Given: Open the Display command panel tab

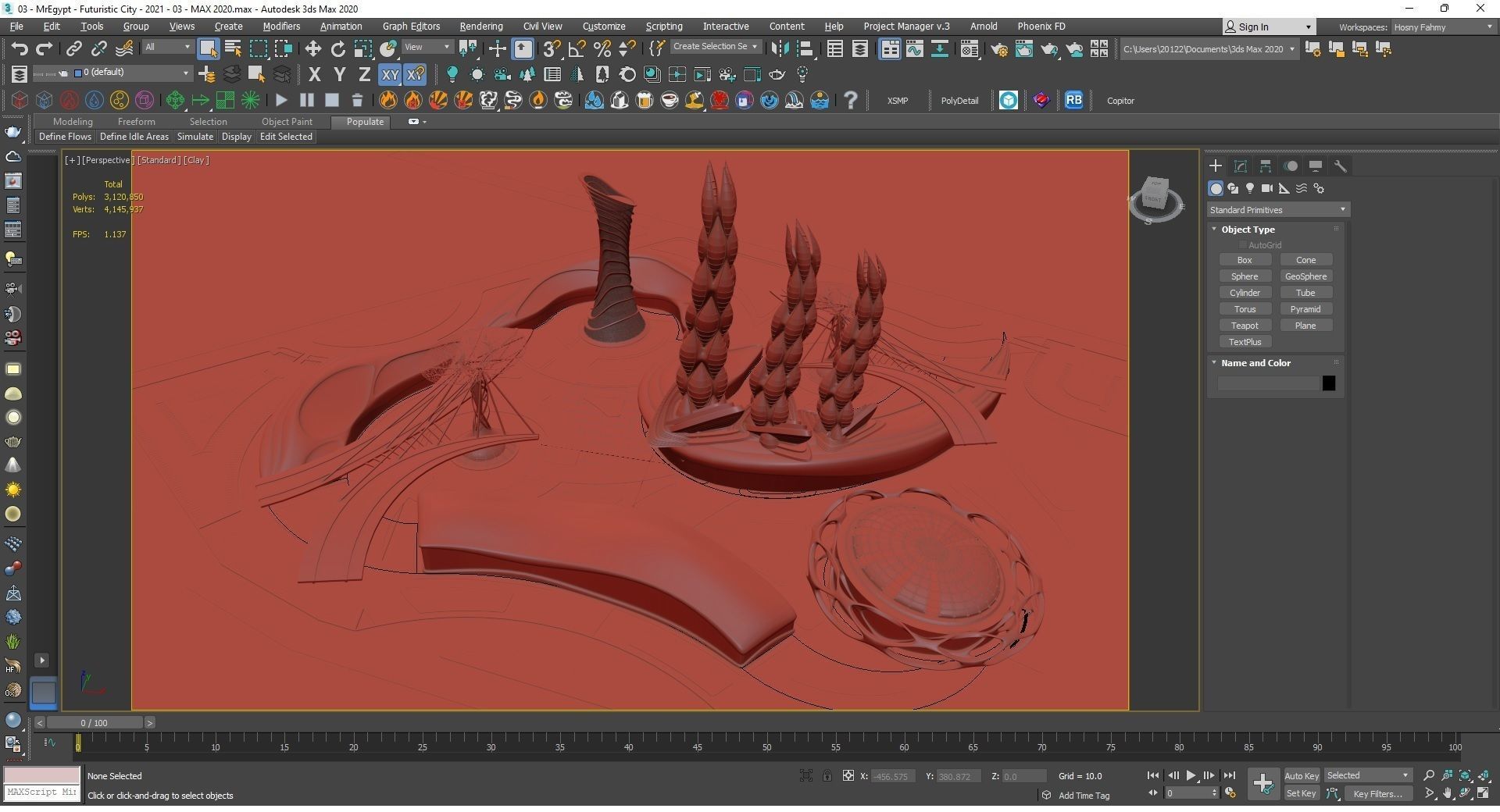Looking at the screenshot, I should (1316, 166).
